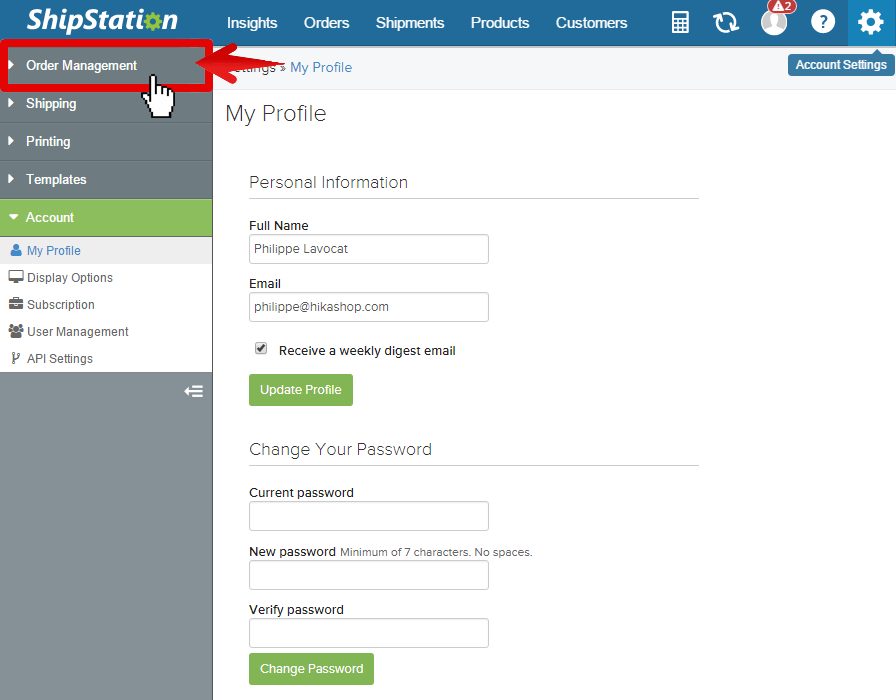Expand the Shipping section
Image resolution: width=896 pixels, height=700 pixels.
(x=106, y=103)
